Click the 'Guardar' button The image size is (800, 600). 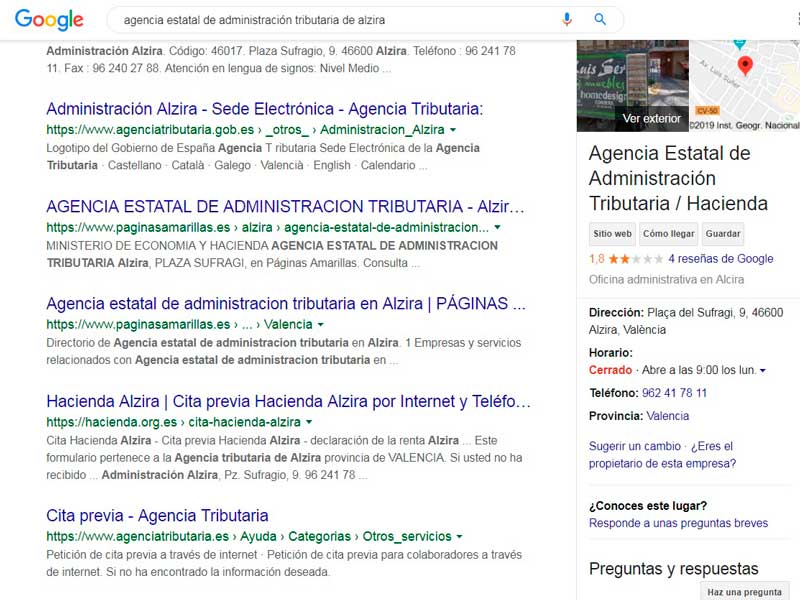pyautogui.click(x=723, y=234)
